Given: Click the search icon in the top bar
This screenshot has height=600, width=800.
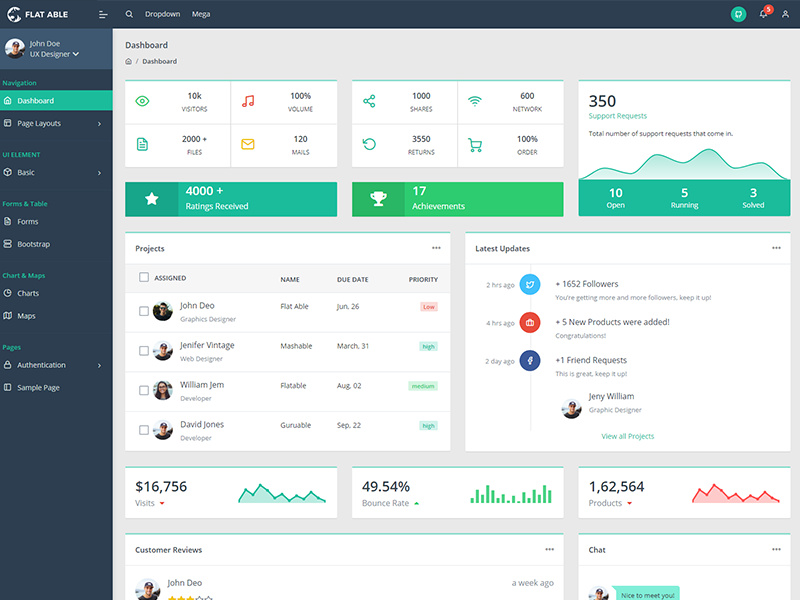Looking at the screenshot, I should (x=129, y=14).
